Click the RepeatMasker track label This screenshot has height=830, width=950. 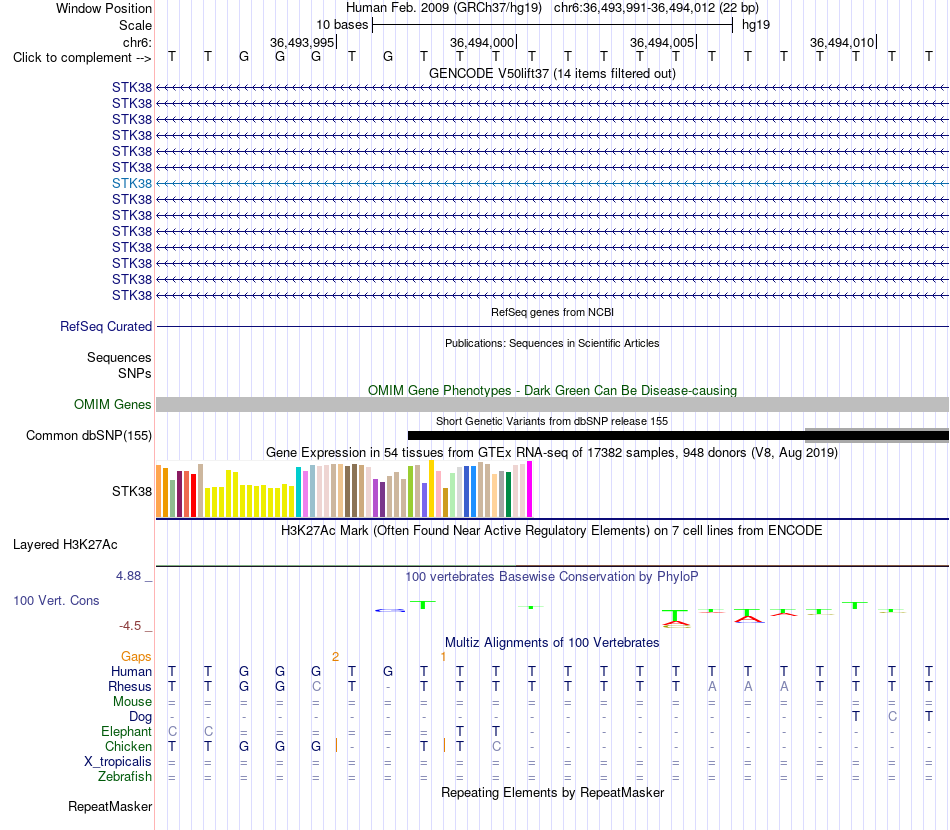coord(110,806)
